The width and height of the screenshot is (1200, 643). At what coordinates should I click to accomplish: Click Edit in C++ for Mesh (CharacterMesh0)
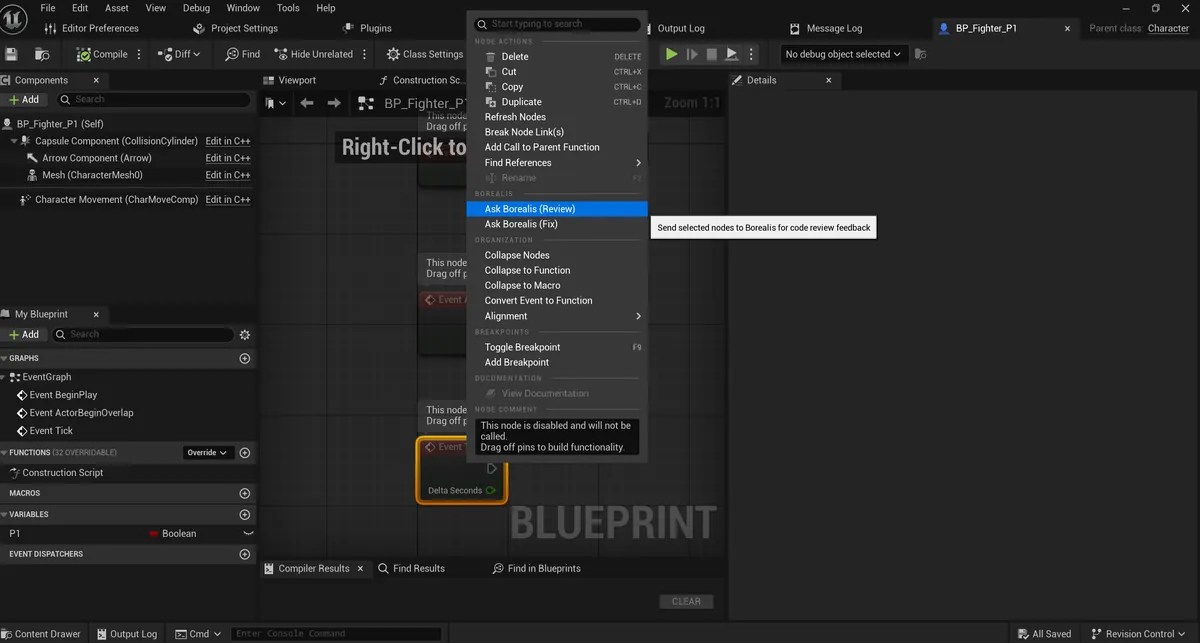point(228,175)
